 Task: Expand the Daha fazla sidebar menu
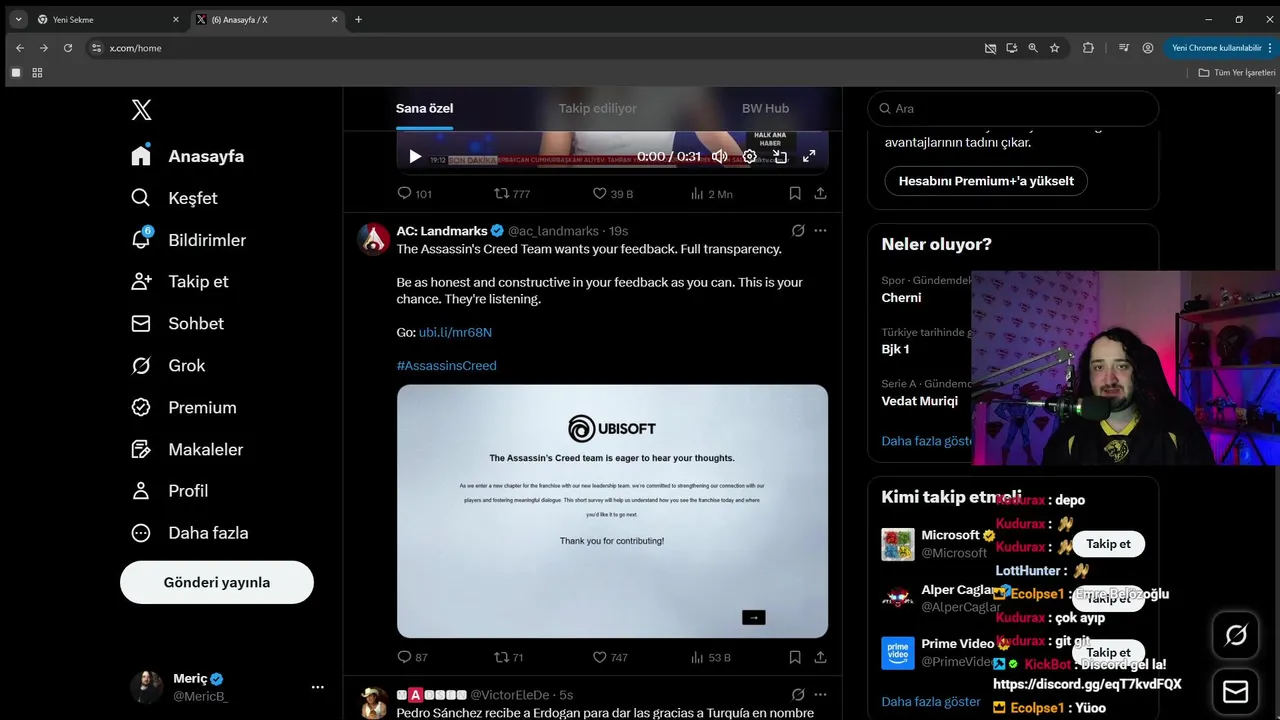click(190, 533)
